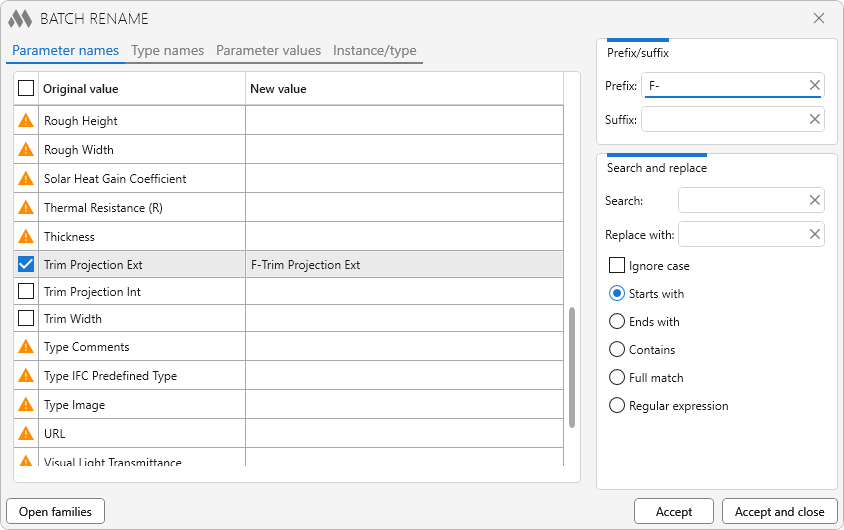Viewport: 844px width, 530px height.
Task: Uncheck the Trim Projection Ext checkbox
Action: [26, 265]
